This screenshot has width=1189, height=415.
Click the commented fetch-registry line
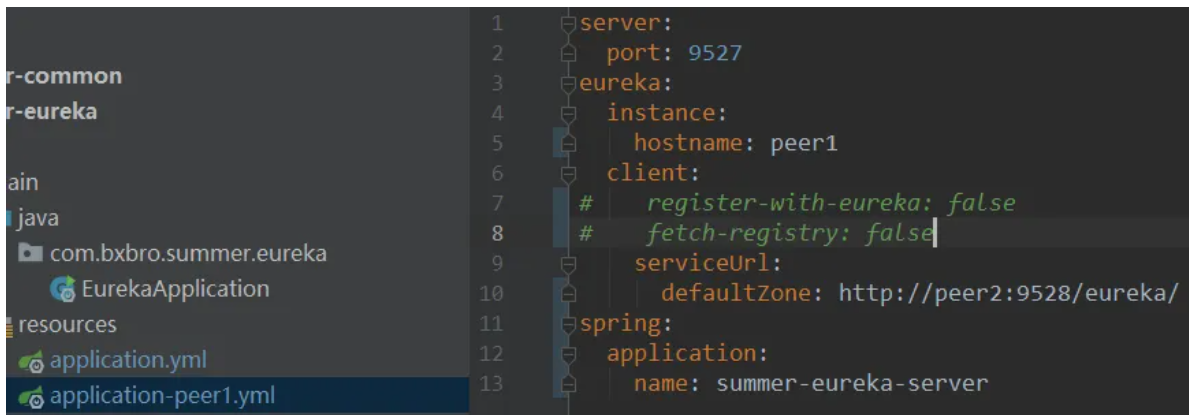pyautogui.click(x=755, y=234)
